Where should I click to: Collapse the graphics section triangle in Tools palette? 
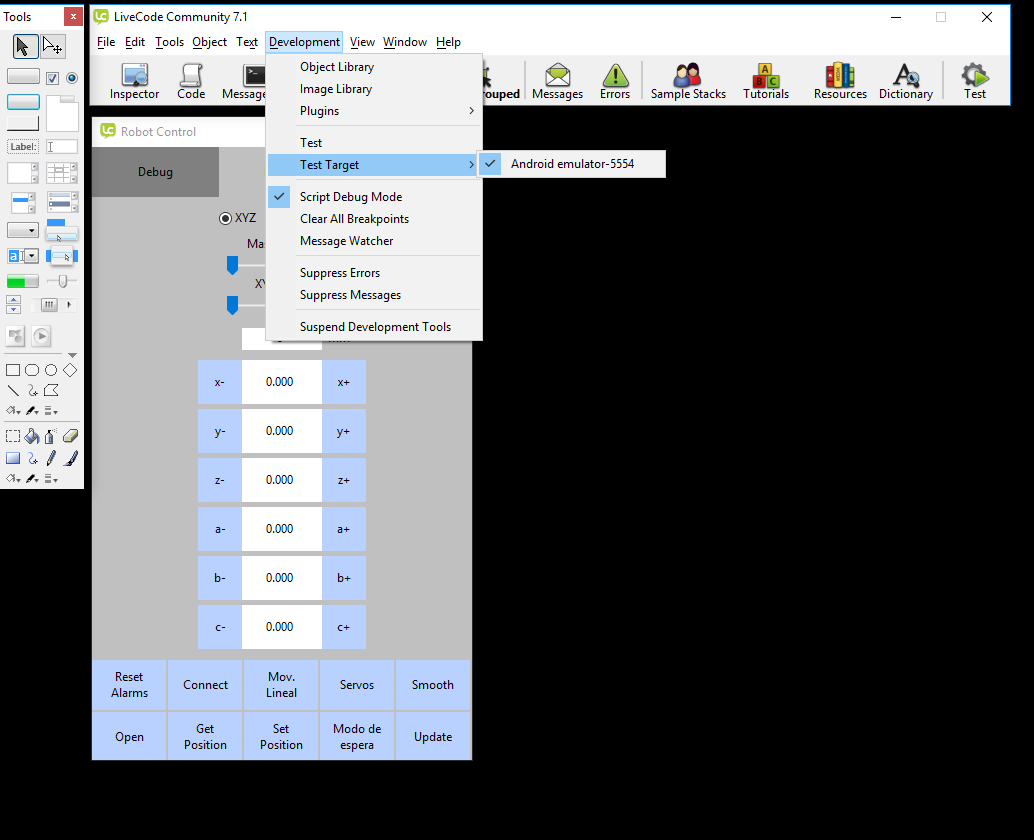[x=72, y=355]
